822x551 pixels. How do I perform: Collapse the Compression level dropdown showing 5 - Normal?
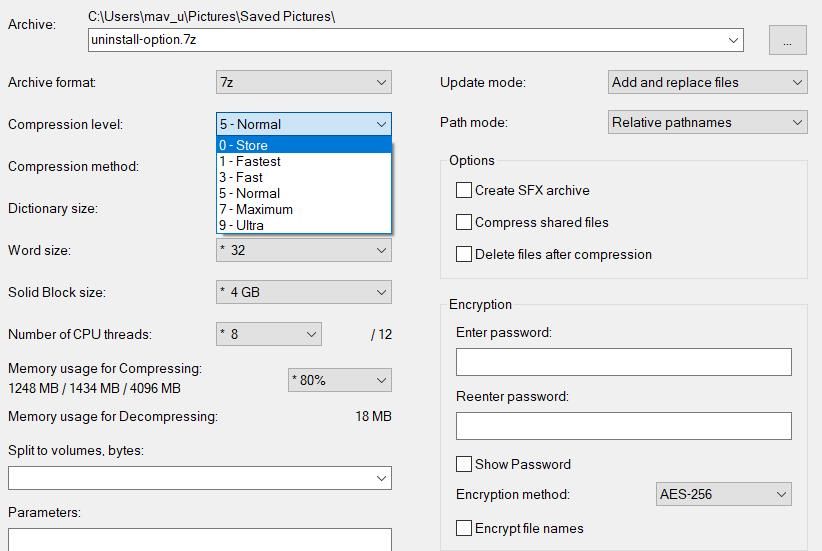pyautogui.click(x=304, y=124)
